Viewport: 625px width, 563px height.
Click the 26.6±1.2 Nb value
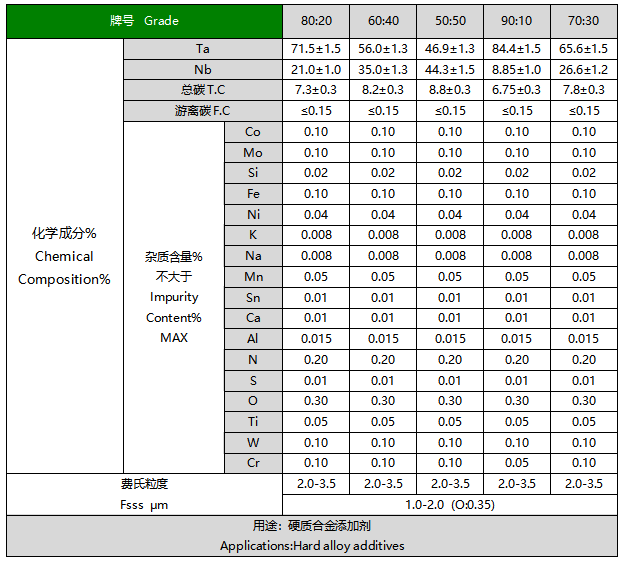[x=584, y=70]
